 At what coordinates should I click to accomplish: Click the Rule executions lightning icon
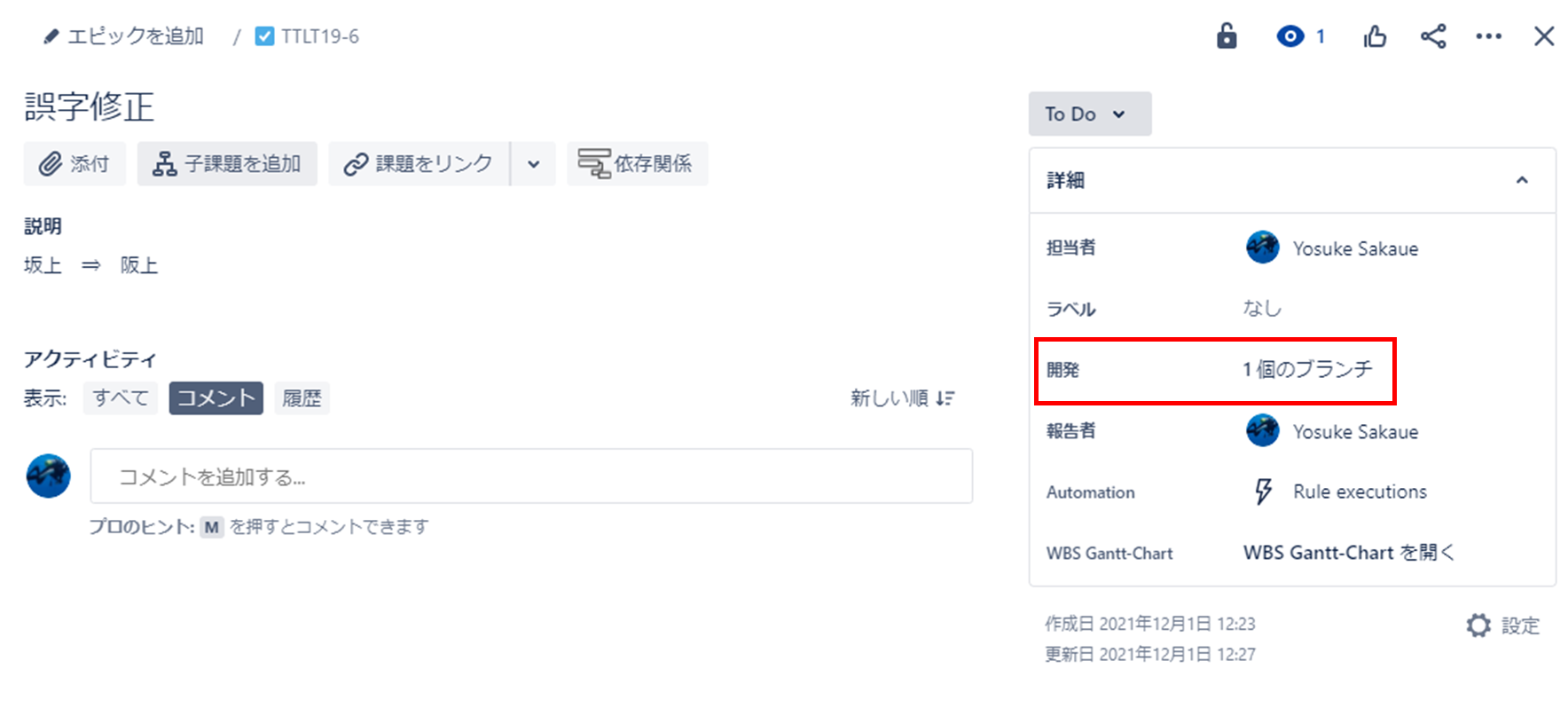click(x=1263, y=492)
